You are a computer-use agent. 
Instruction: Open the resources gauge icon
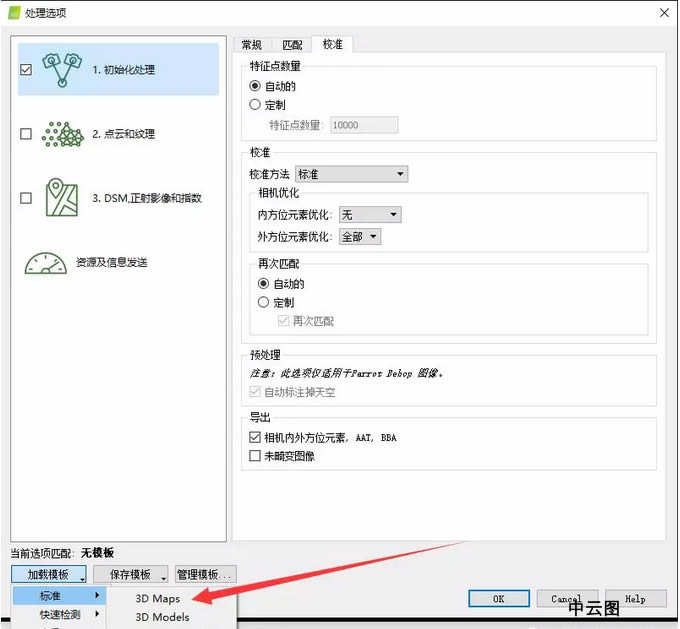tap(46, 263)
